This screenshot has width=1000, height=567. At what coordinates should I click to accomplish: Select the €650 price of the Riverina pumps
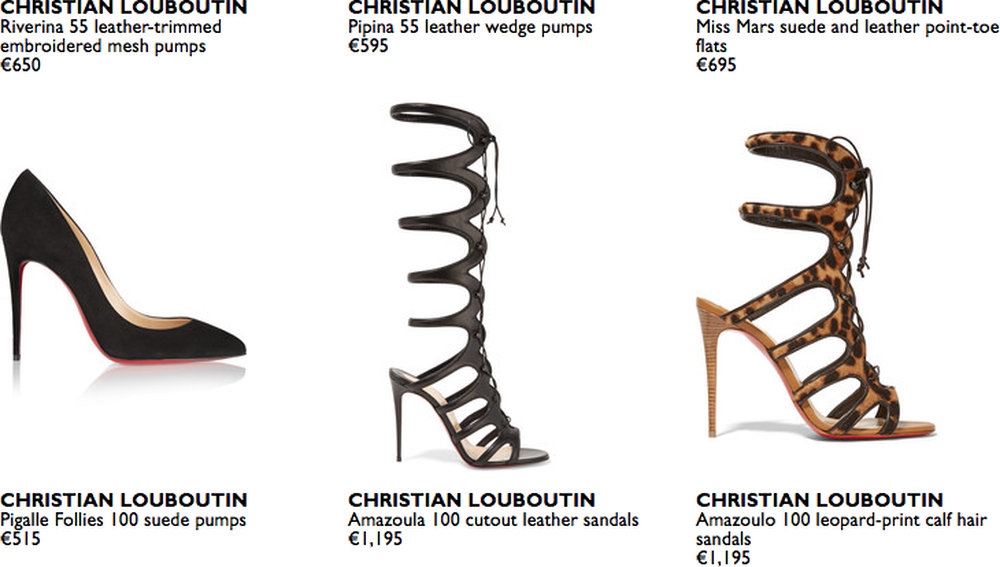20,65
